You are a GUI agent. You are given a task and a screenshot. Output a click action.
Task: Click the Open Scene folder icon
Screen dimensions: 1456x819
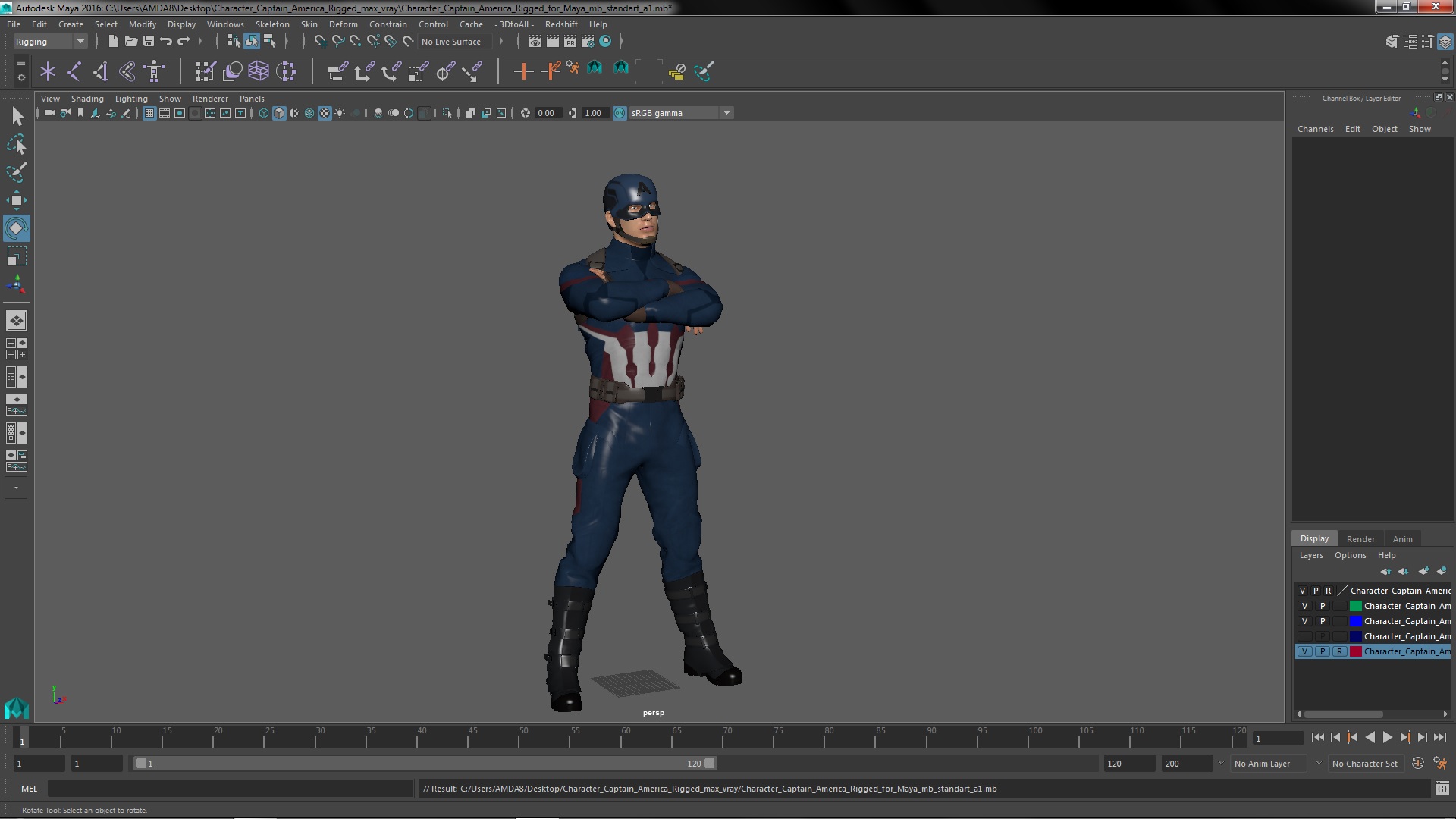point(130,41)
